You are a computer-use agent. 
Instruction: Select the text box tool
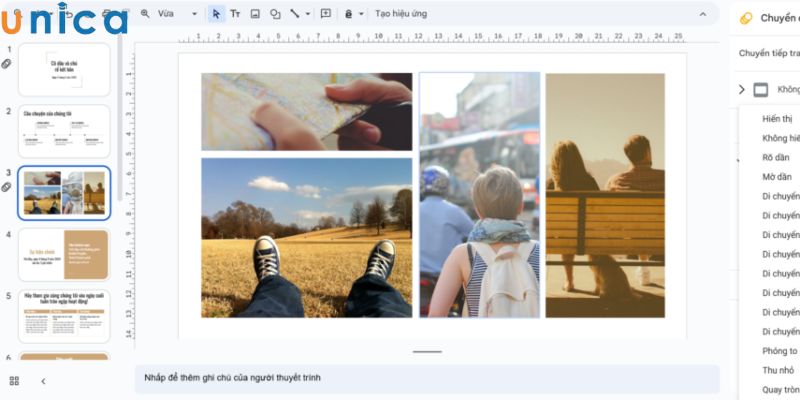coord(235,14)
